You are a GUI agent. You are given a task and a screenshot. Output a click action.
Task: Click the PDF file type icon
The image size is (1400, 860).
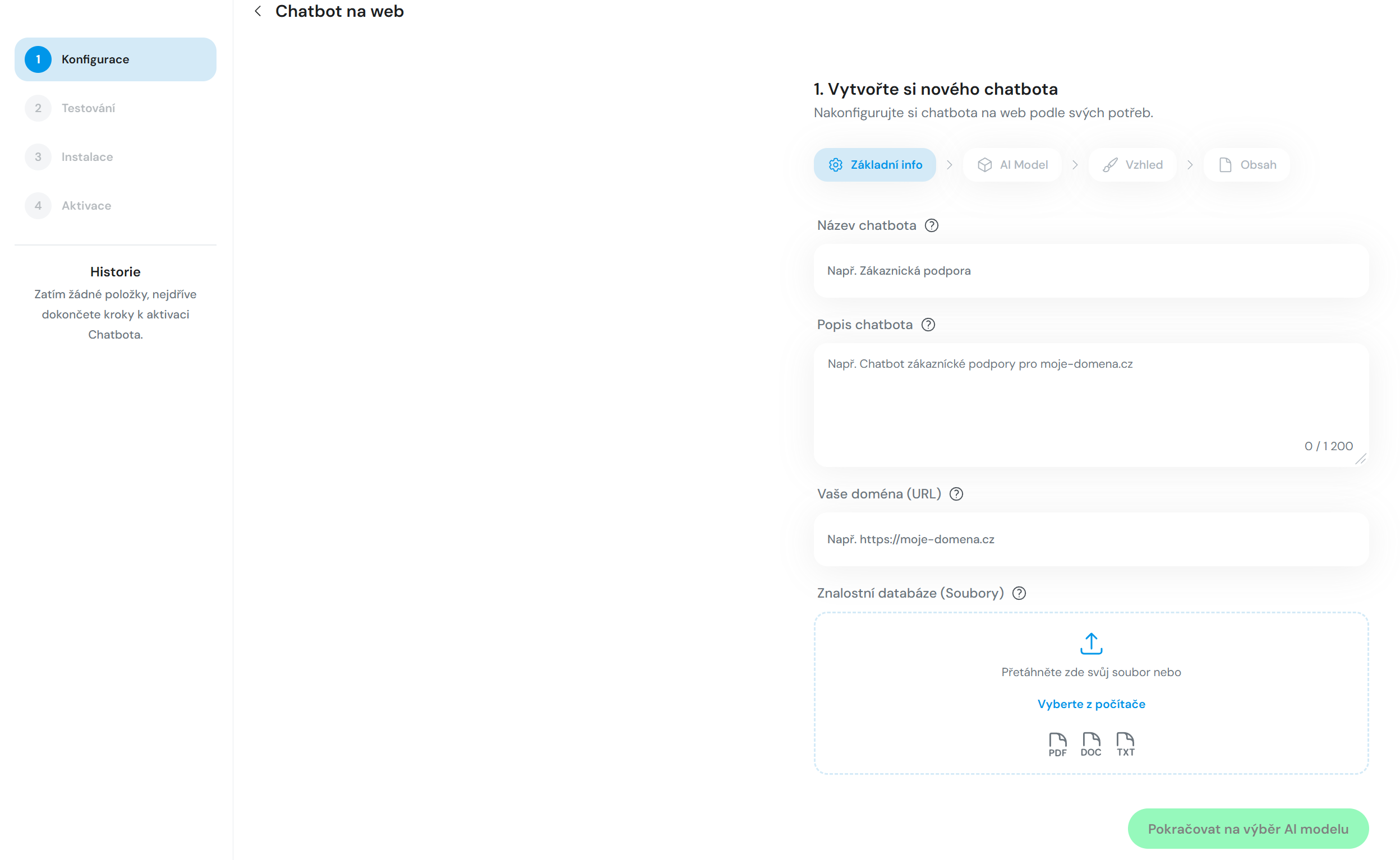[1057, 745]
